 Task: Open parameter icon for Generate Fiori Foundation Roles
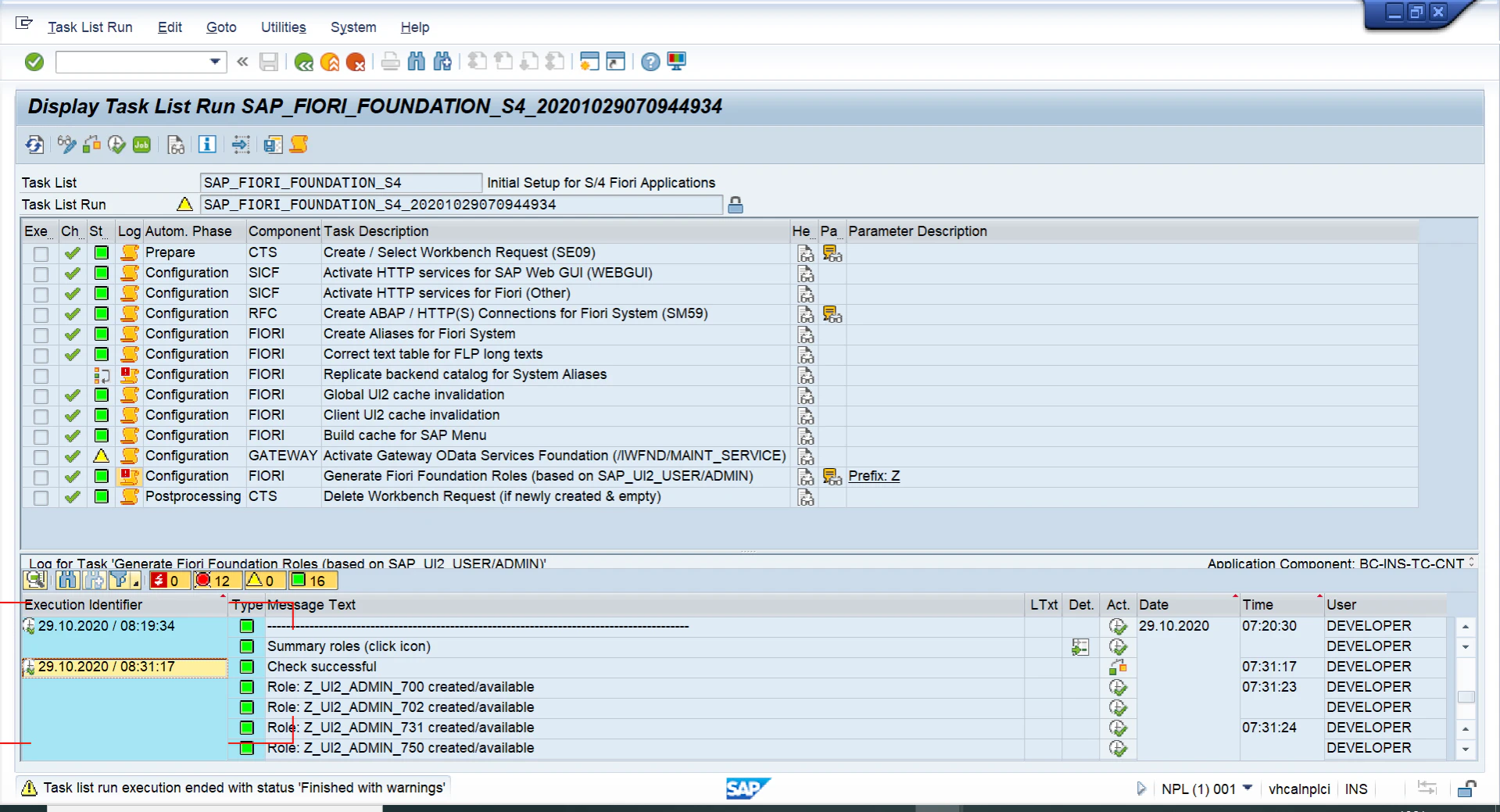click(x=832, y=477)
